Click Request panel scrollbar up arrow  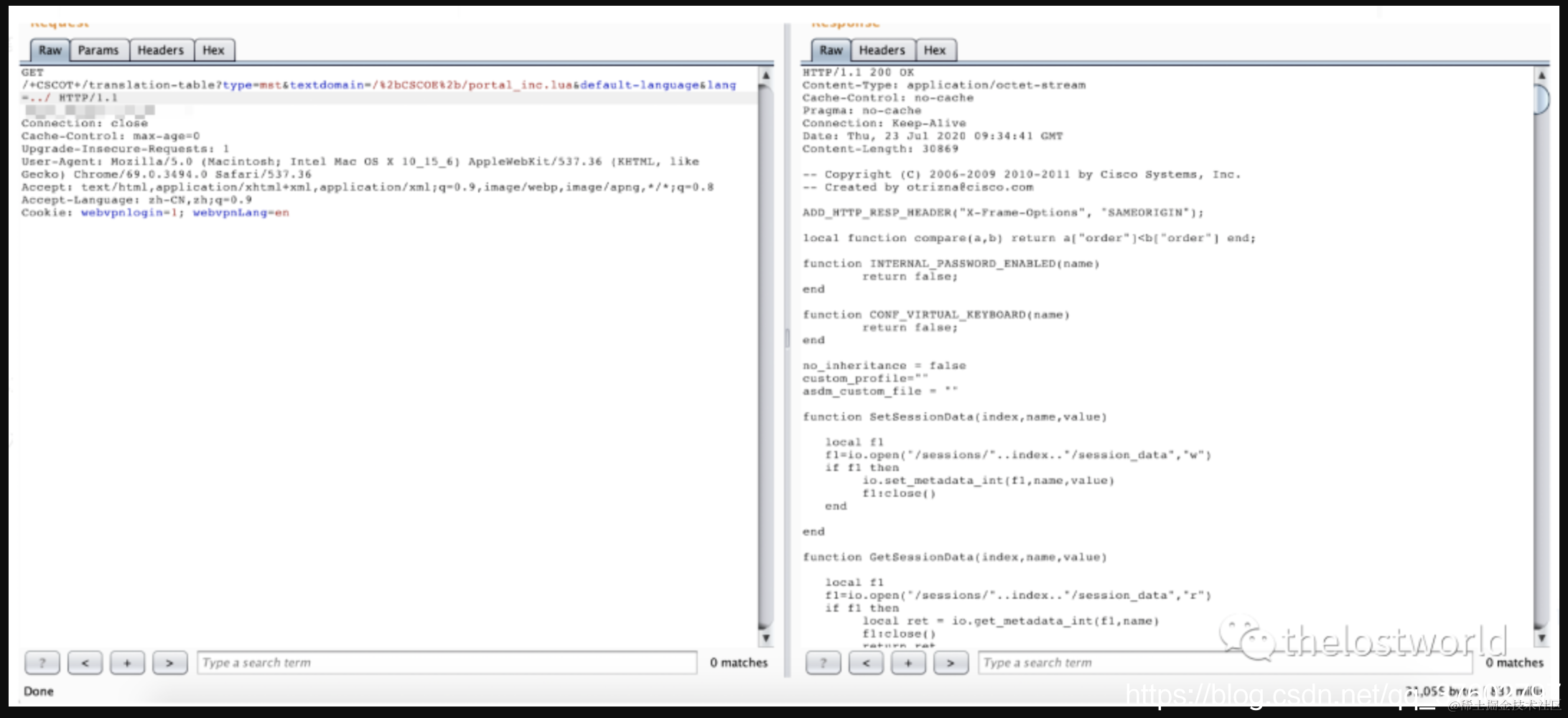tap(766, 75)
